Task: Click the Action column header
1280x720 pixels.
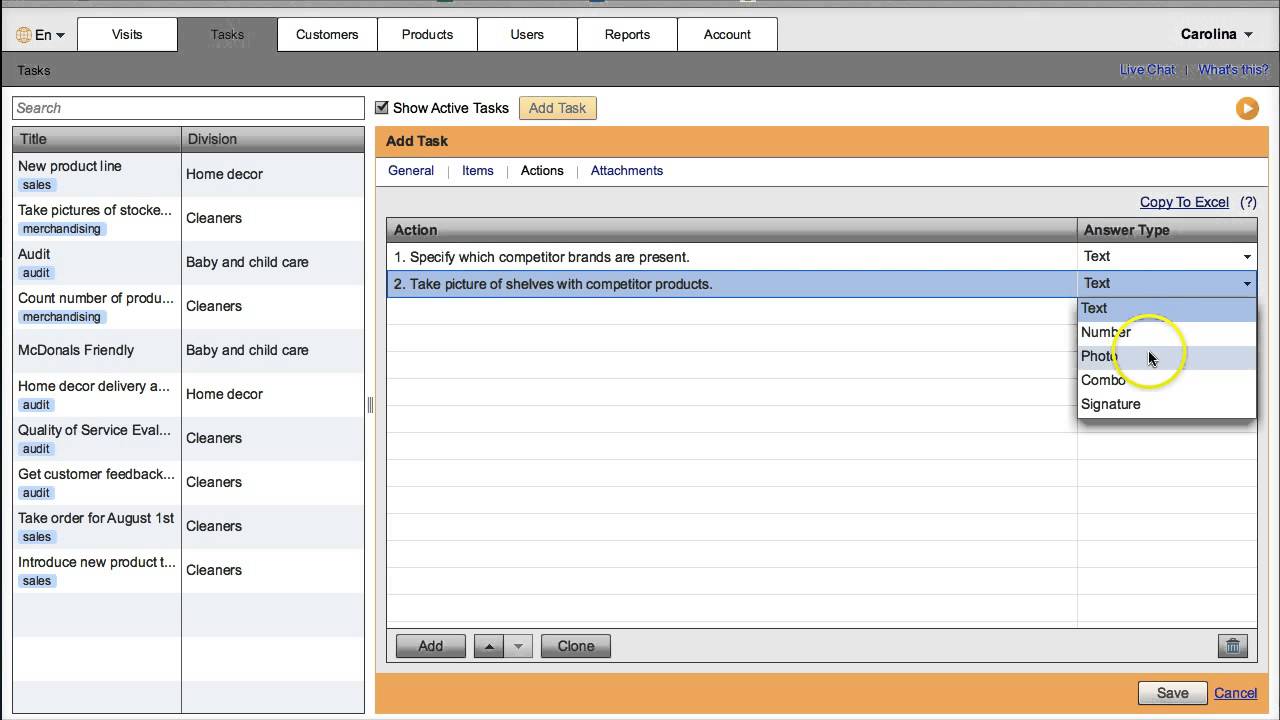Action: point(732,230)
